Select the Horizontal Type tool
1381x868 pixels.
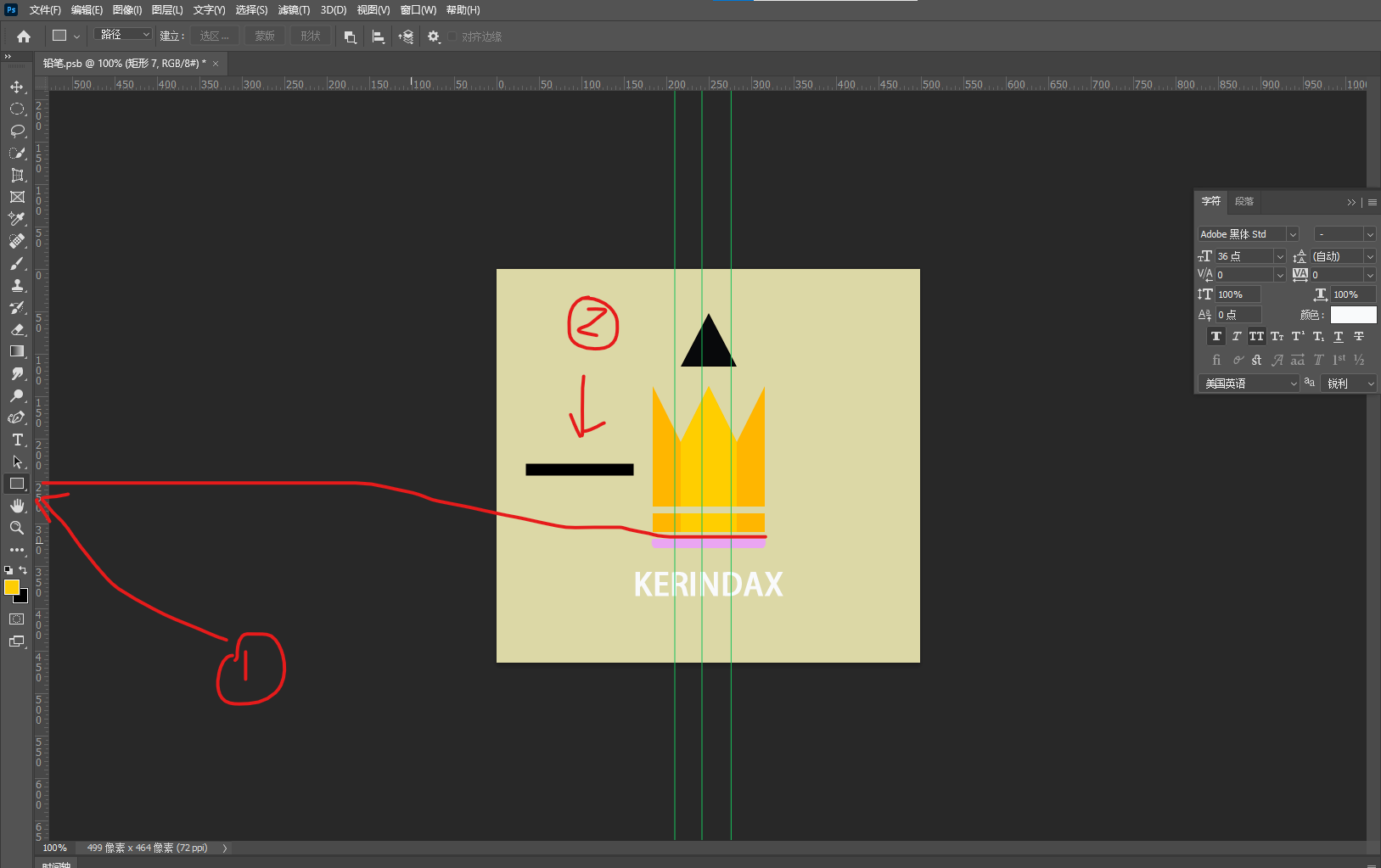point(17,440)
